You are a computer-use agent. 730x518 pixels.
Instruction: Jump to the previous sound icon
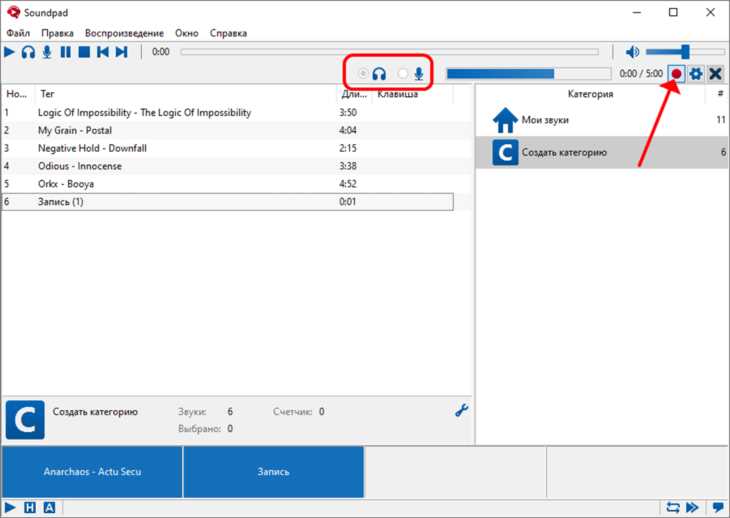[103, 52]
